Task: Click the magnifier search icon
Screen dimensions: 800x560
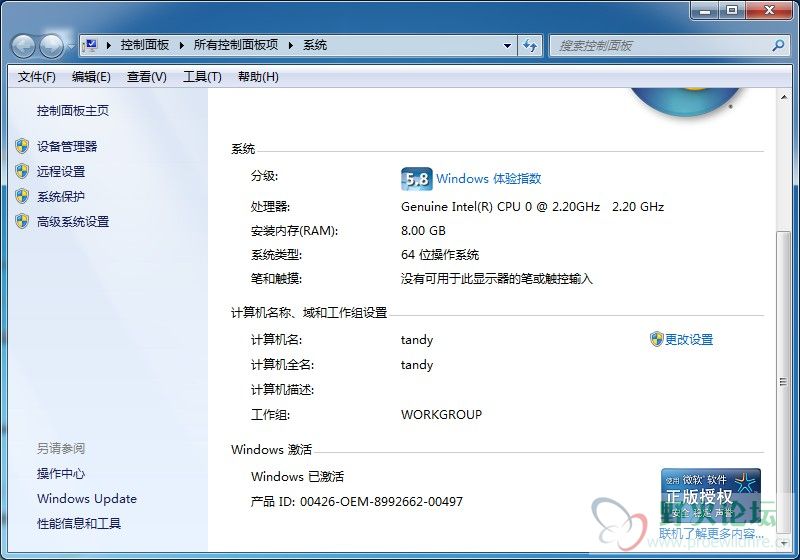Action: click(x=778, y=46)
